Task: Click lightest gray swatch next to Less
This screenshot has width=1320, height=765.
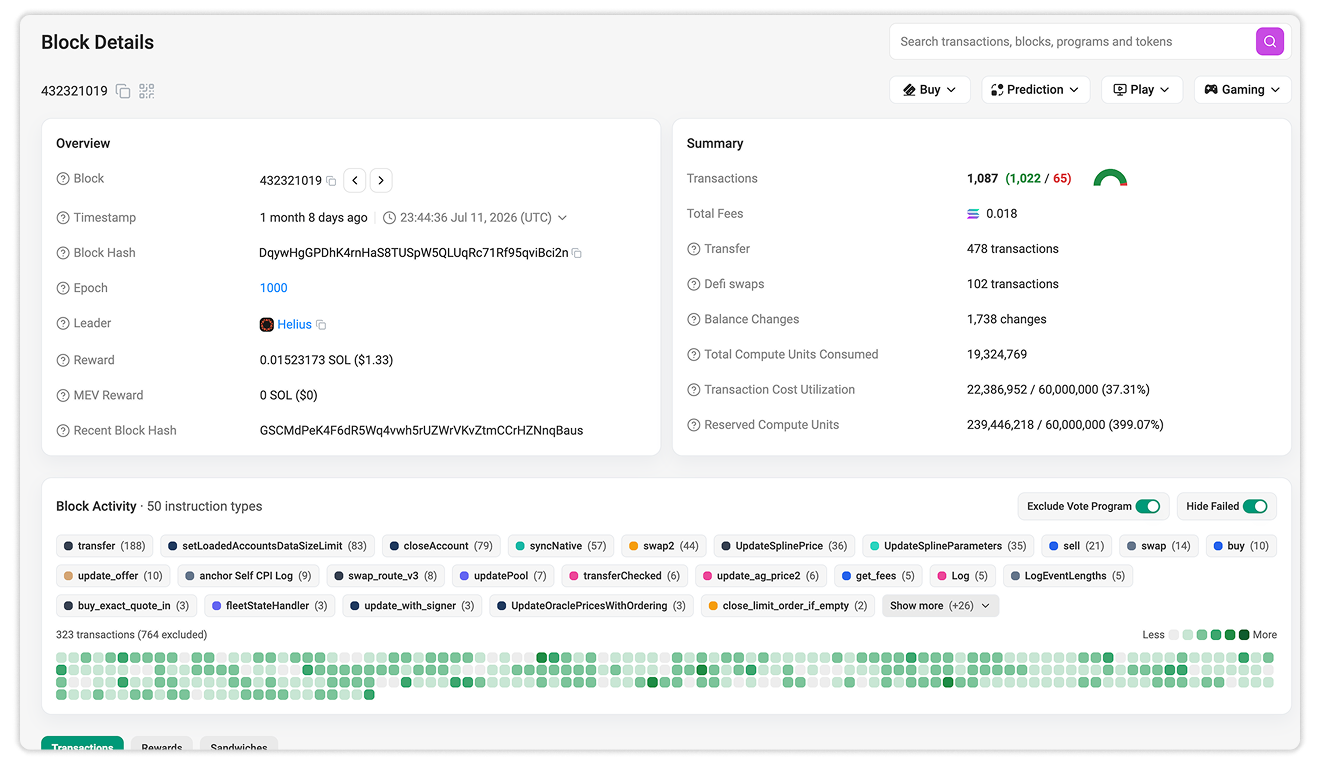Action: [x=1174, y=635]
